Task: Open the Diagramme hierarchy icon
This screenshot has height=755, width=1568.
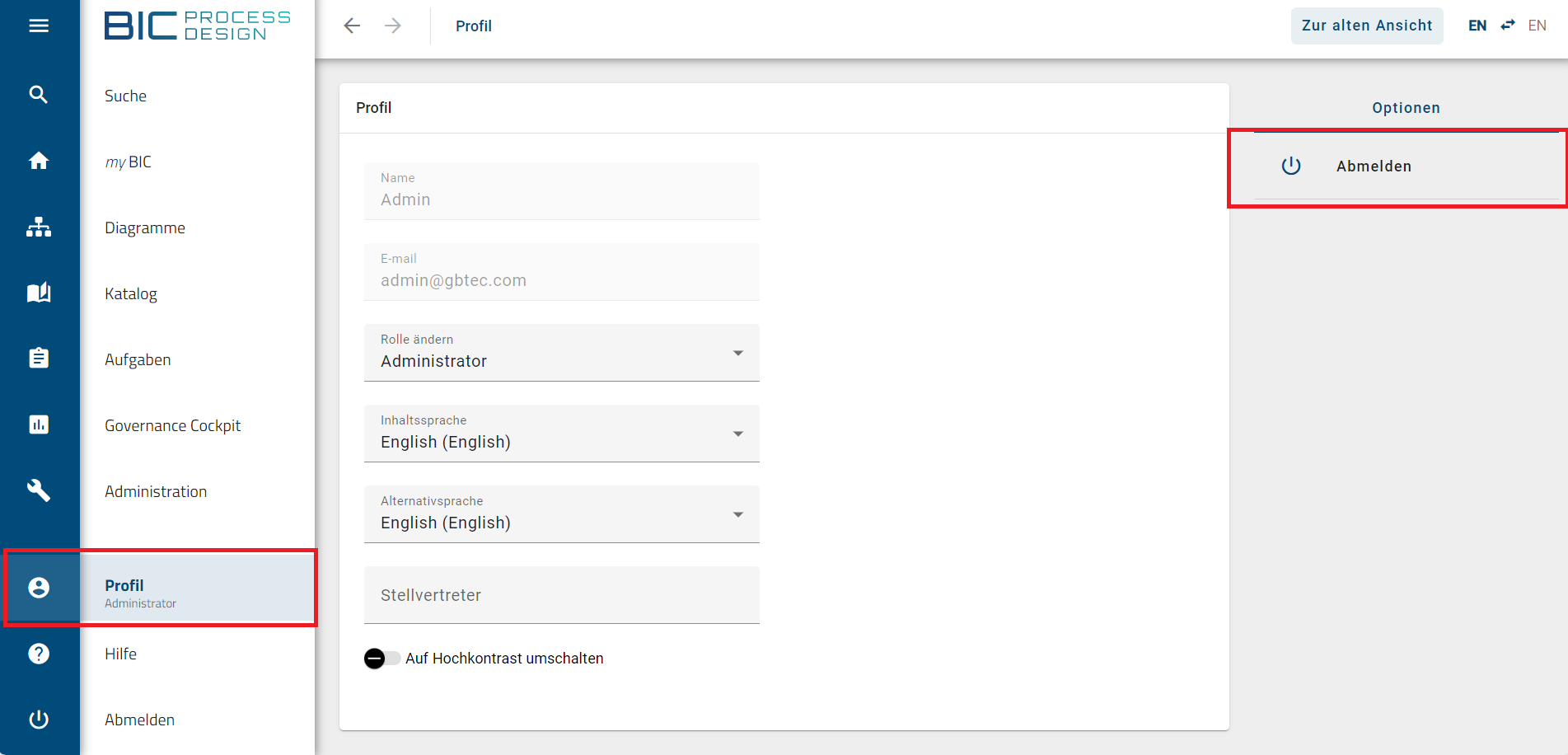Action: point(39,227)
